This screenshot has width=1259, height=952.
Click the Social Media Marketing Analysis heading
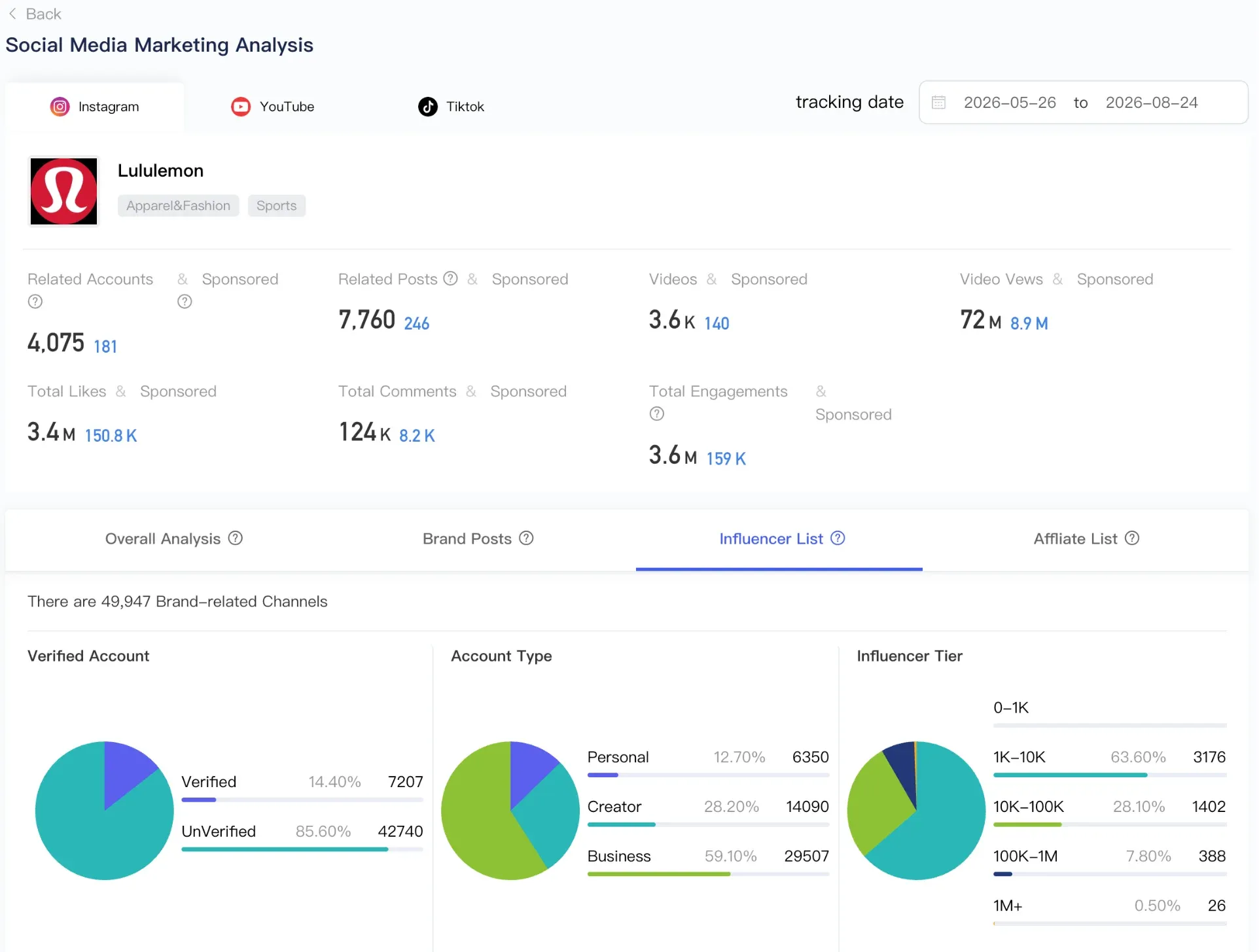pos(159,45)
